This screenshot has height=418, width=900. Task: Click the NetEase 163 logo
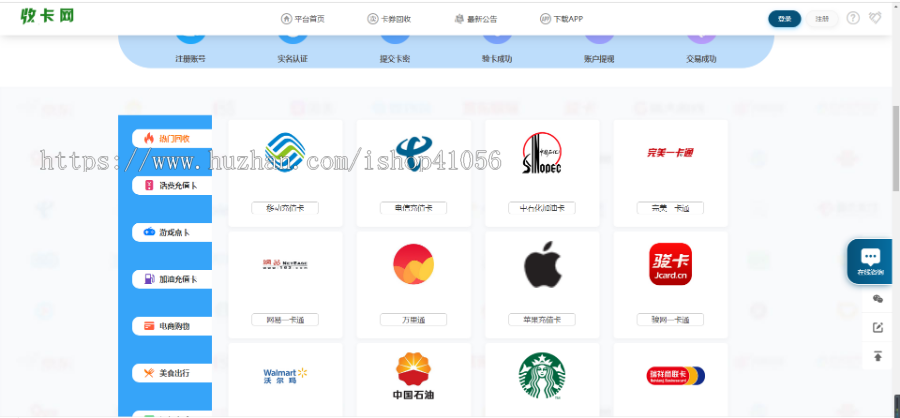coord(285,264)
